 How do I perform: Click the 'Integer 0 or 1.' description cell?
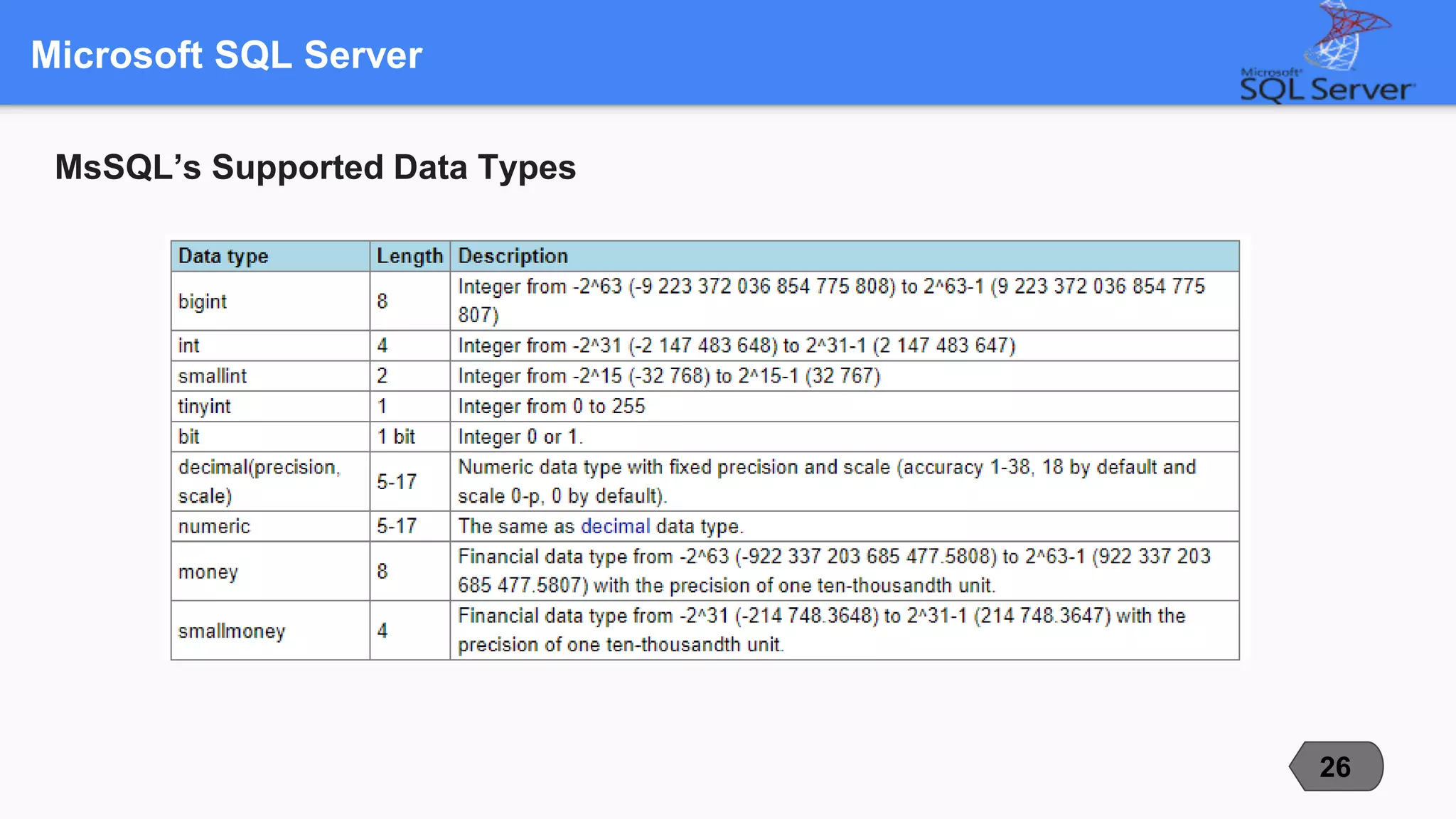(x=520, y=437)
